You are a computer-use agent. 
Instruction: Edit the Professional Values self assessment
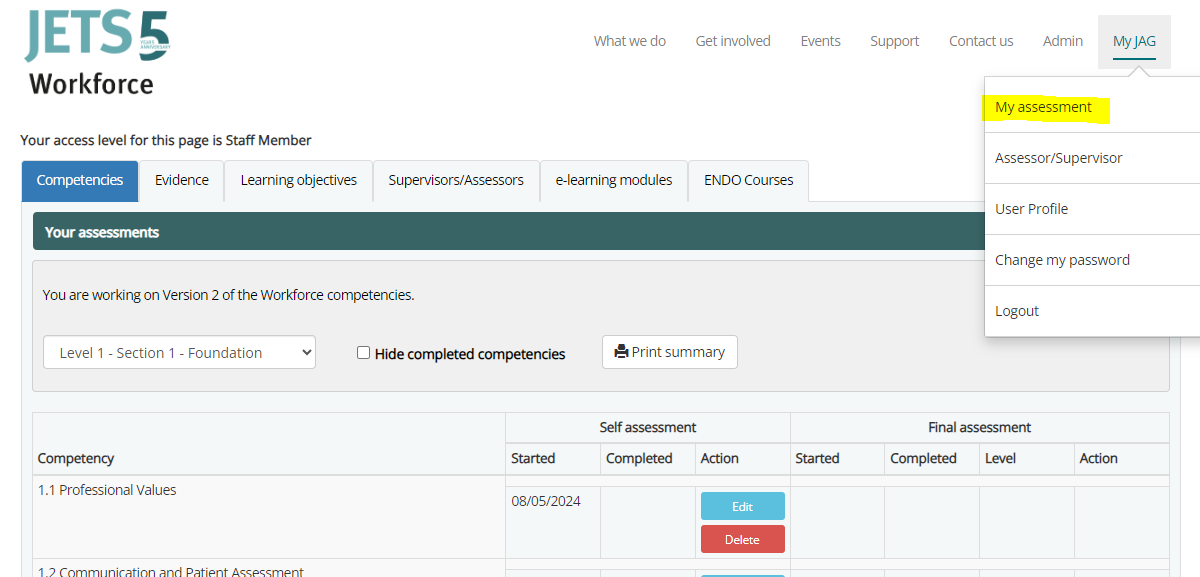coord(742,506)
